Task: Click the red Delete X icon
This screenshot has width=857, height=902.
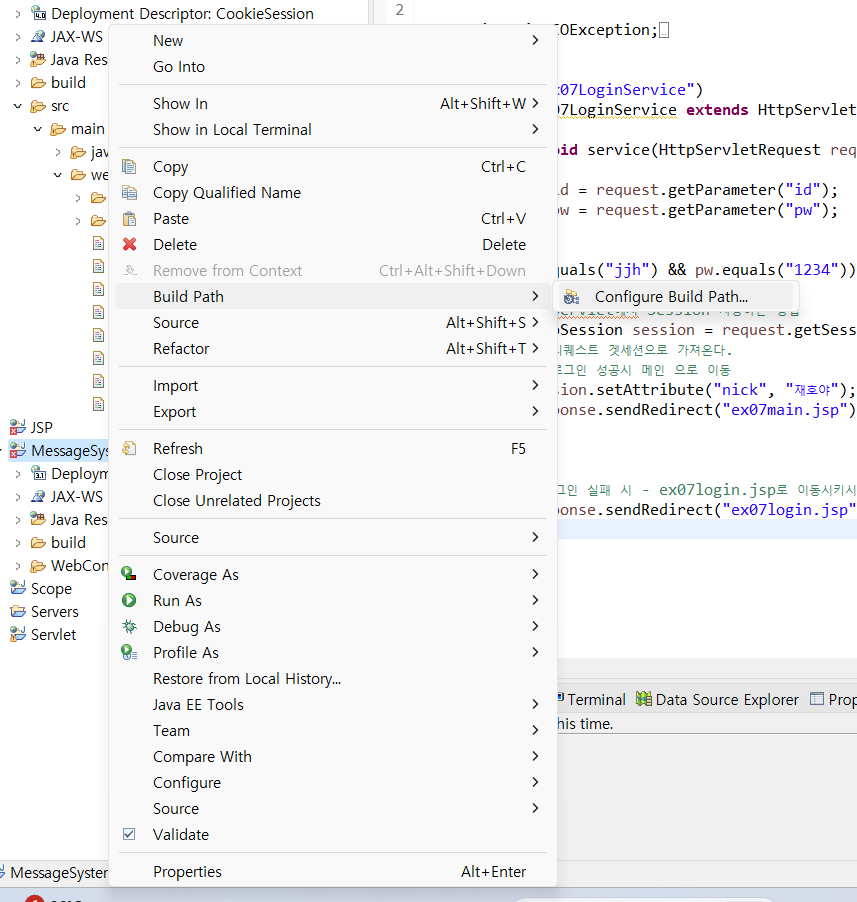Action: 129,244
